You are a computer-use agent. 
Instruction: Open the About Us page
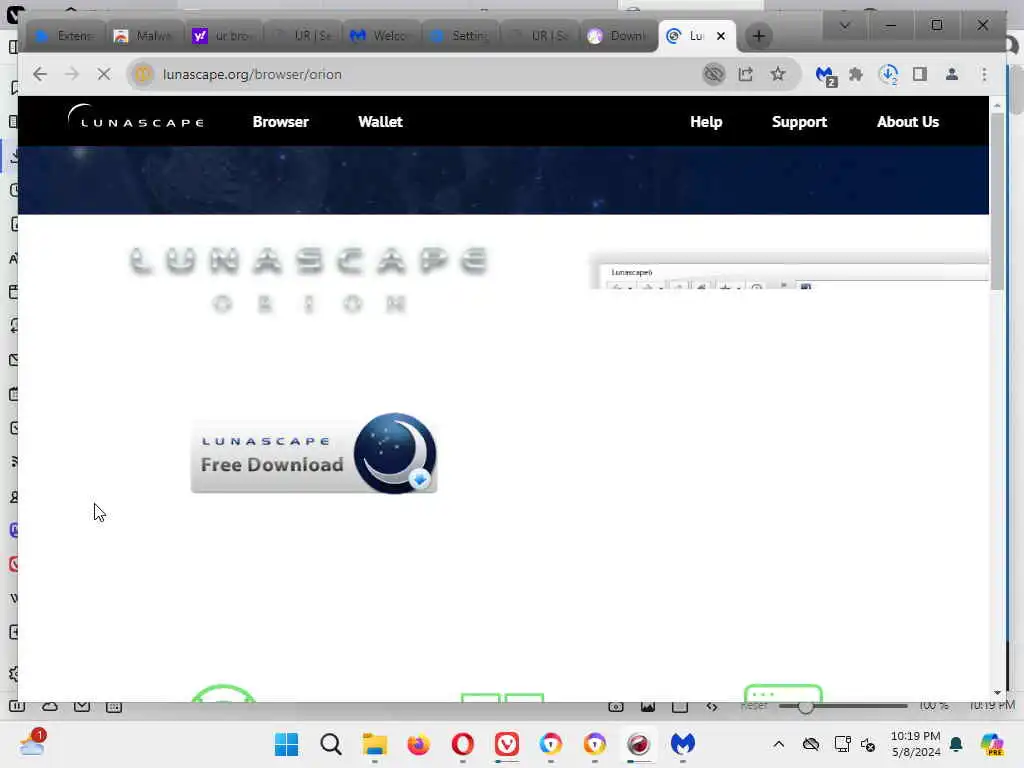point(908,121)
